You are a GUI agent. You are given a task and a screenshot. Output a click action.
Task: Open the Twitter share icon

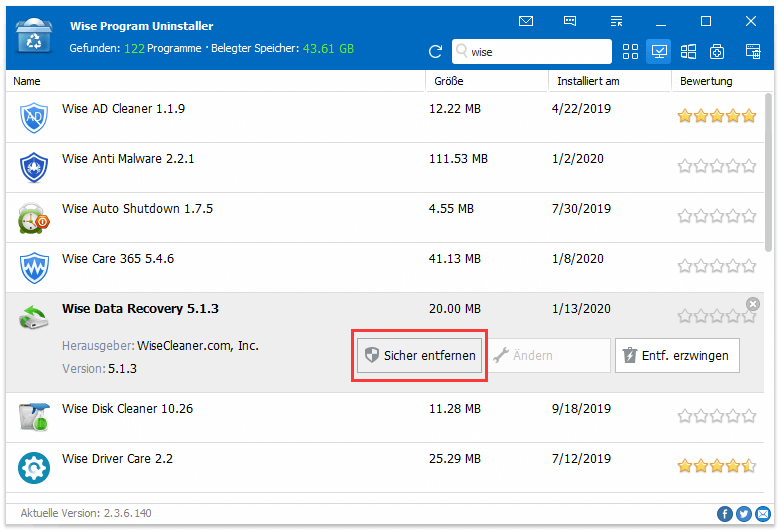(x=744, y=514)
